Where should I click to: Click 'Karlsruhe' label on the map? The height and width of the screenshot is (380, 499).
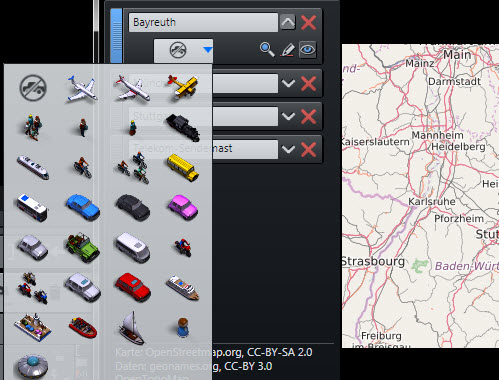tap(432, 202)
